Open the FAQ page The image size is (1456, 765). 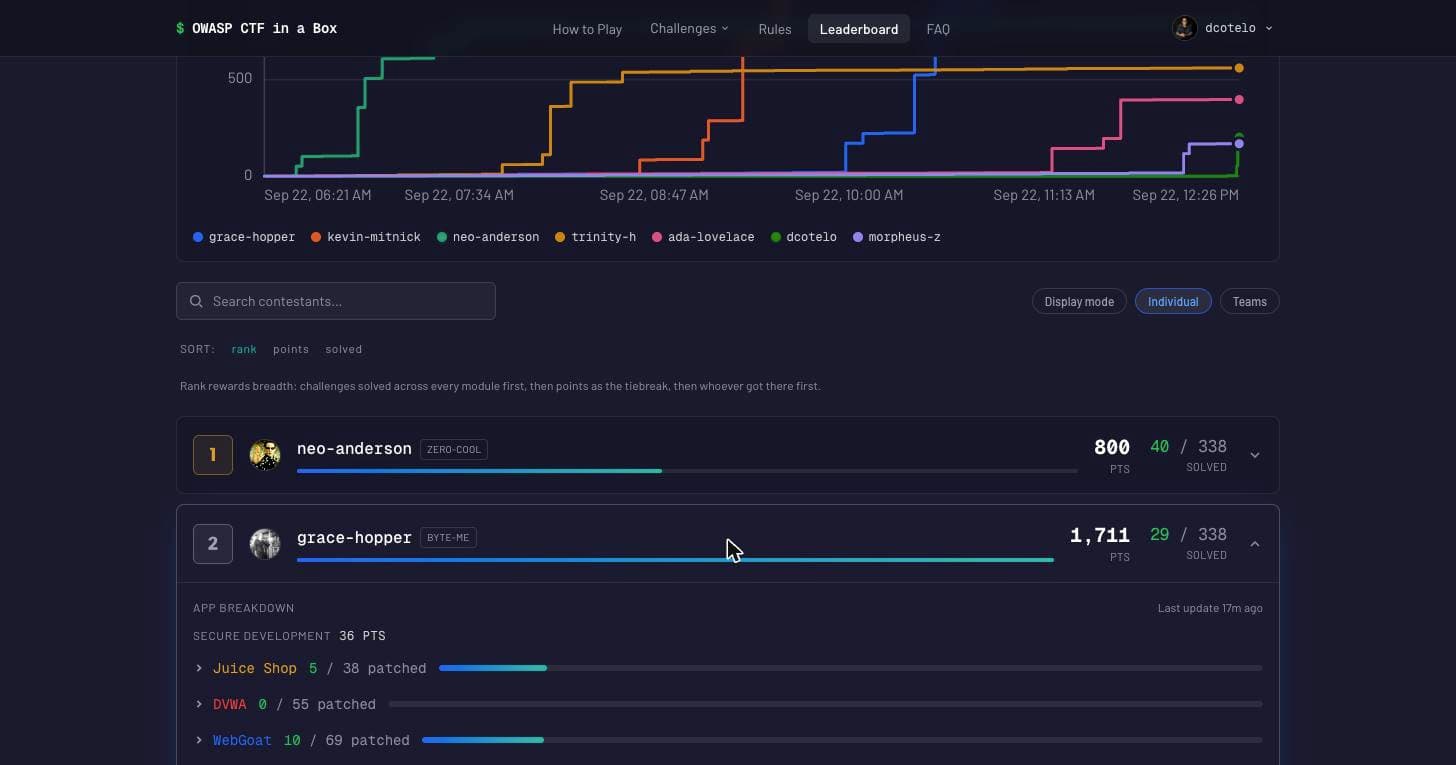(938, 29)
